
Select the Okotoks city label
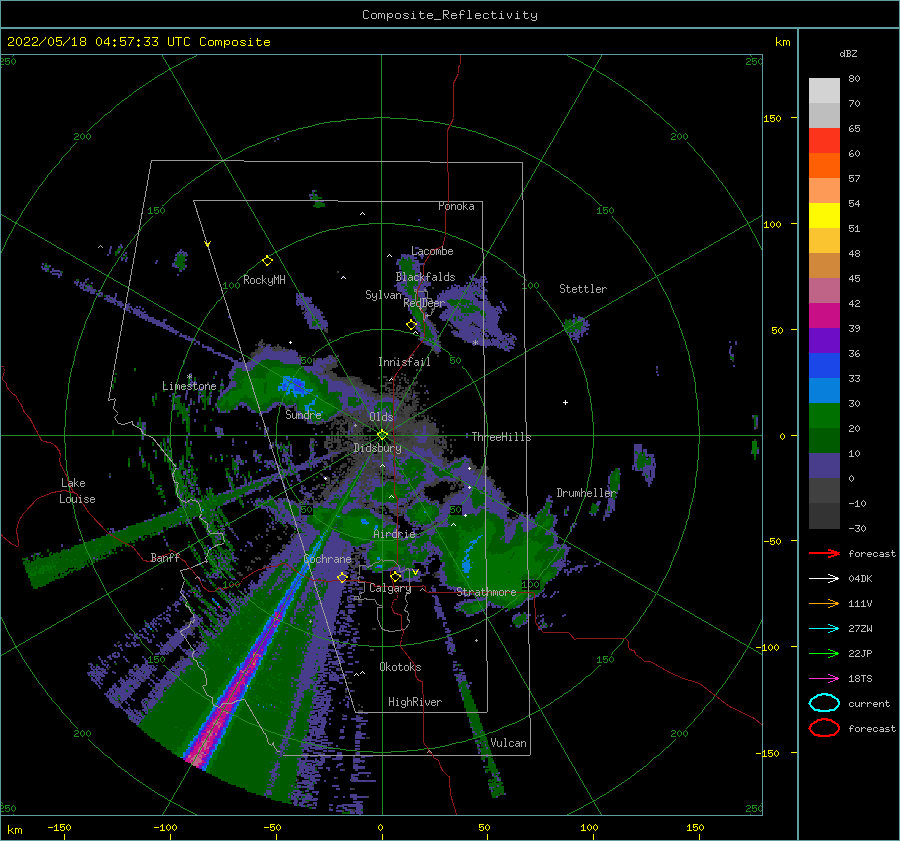click(400, 667)
